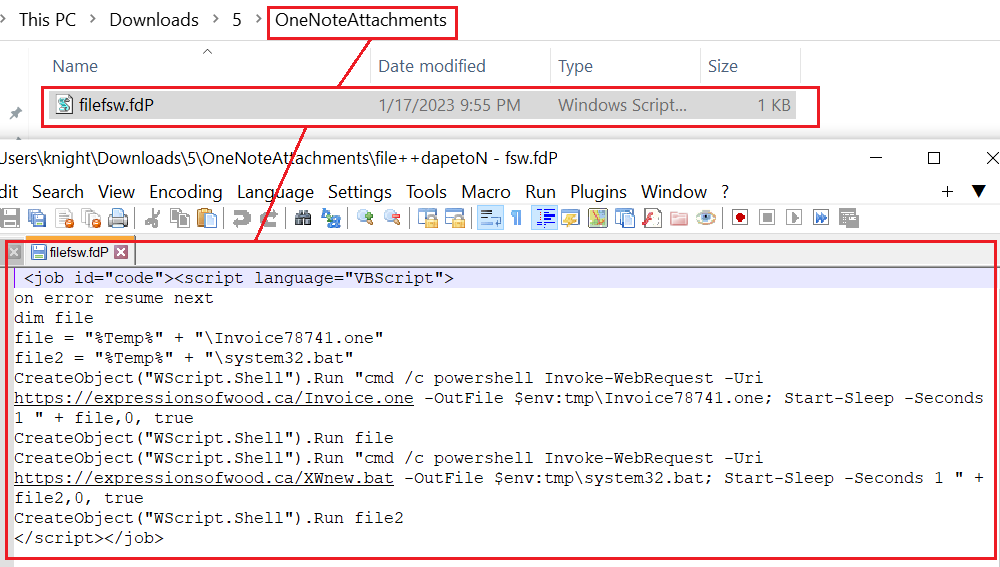Open Find with the binoculars icon
1000x567 pixels.
[303, 218]
